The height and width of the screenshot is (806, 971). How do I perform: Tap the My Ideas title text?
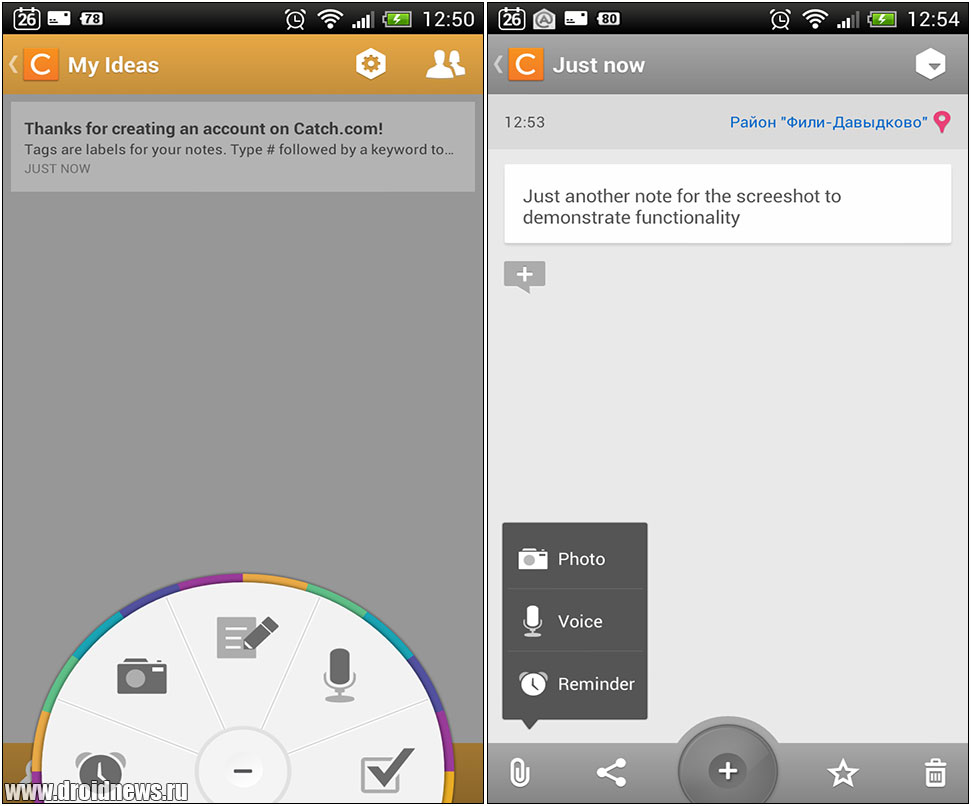tap(113, 65)
